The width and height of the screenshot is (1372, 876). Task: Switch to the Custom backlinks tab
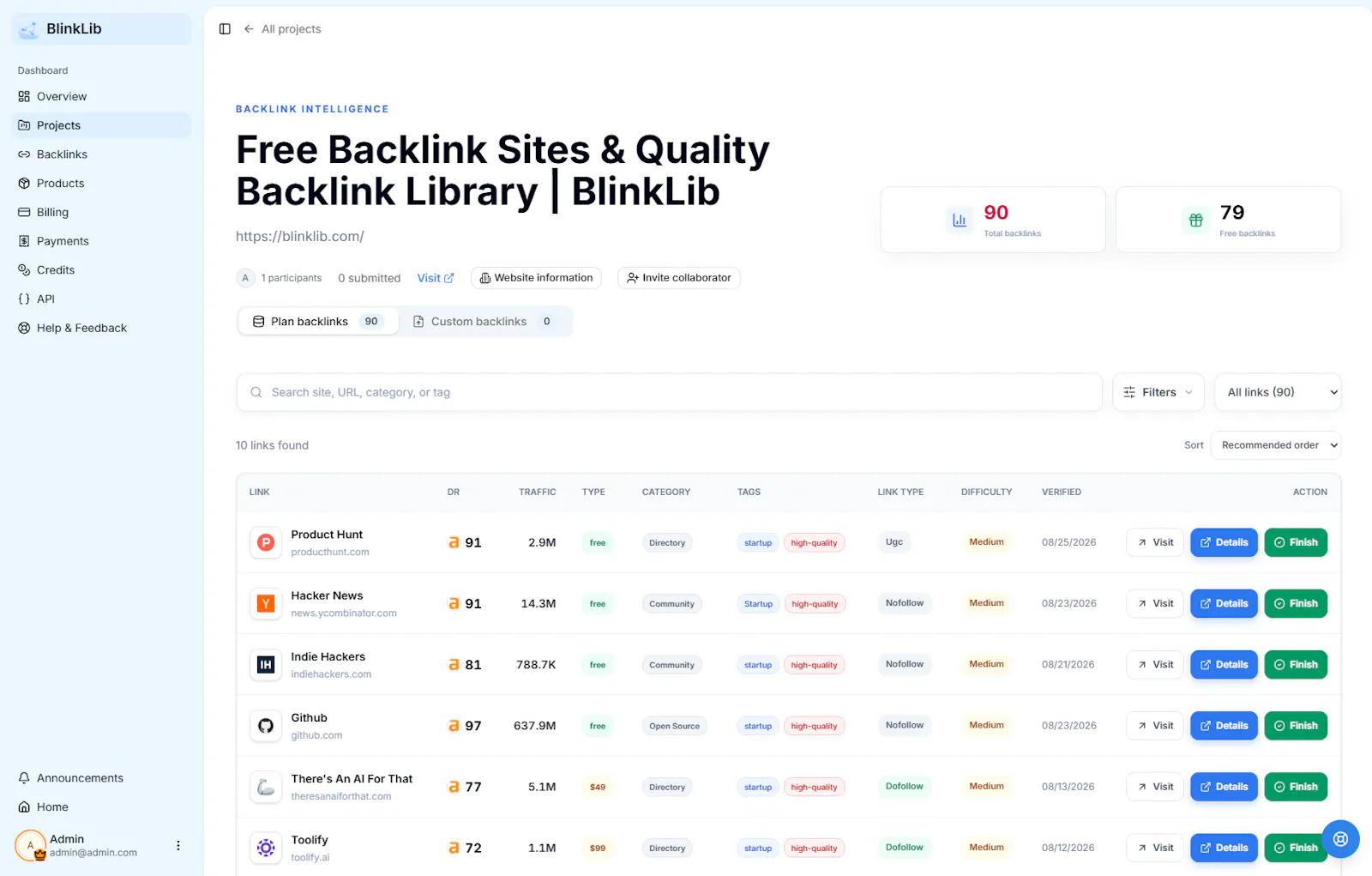pyautogui.click(x=484, y=322)
